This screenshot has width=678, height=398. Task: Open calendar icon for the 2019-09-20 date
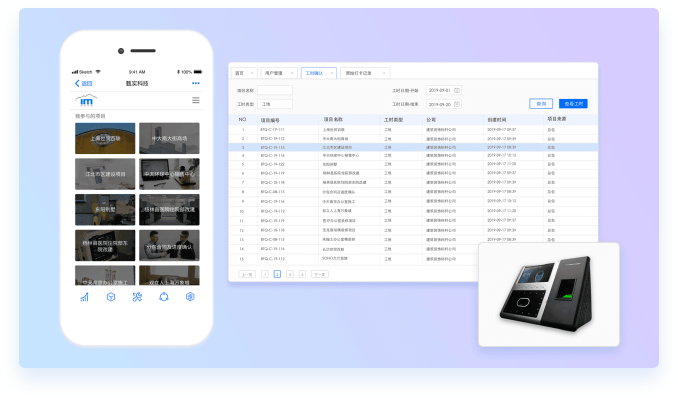457,104
